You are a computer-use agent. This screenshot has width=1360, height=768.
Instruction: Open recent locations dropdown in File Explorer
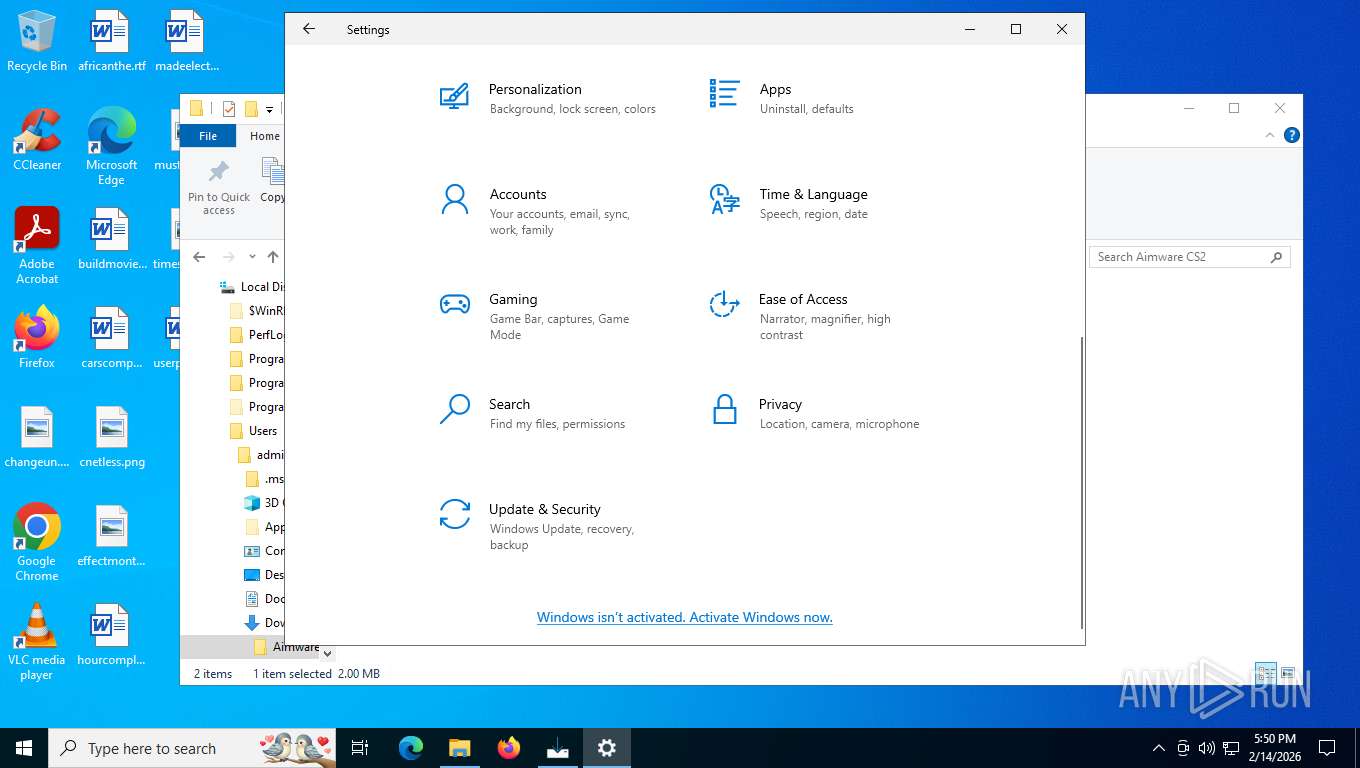pyautogui.click(x=252, y=257)
